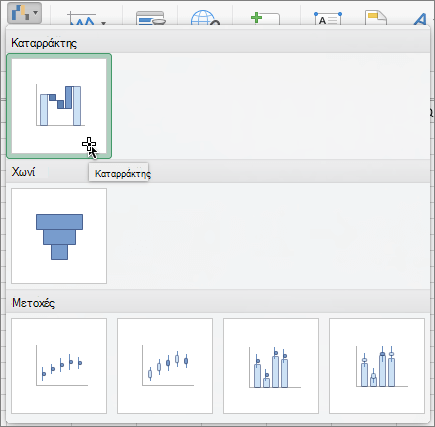The image size is (435, 427).
Task: Open the WordArt letter A icon
Action: (x=420, y=19)
